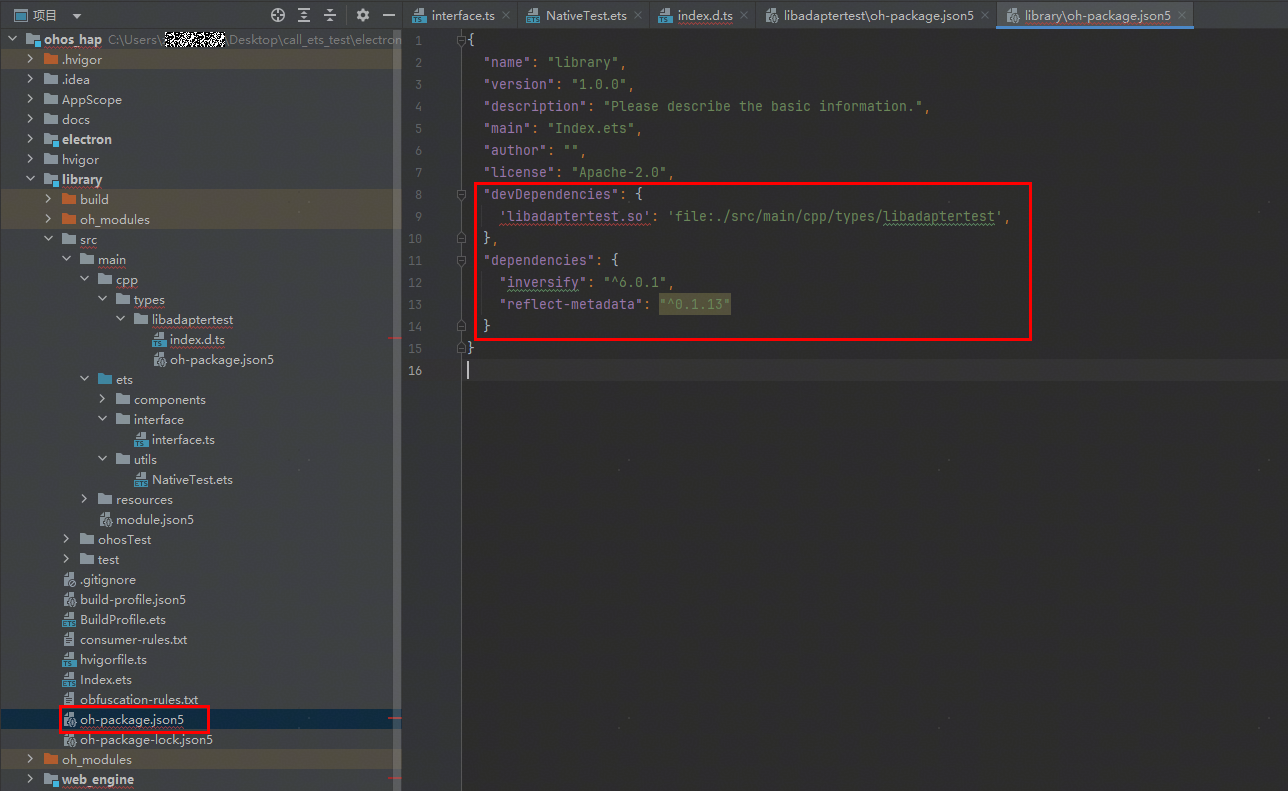Select the library\oh-package.json5 tab
1288x791 pixels.
click(1097, 15)
